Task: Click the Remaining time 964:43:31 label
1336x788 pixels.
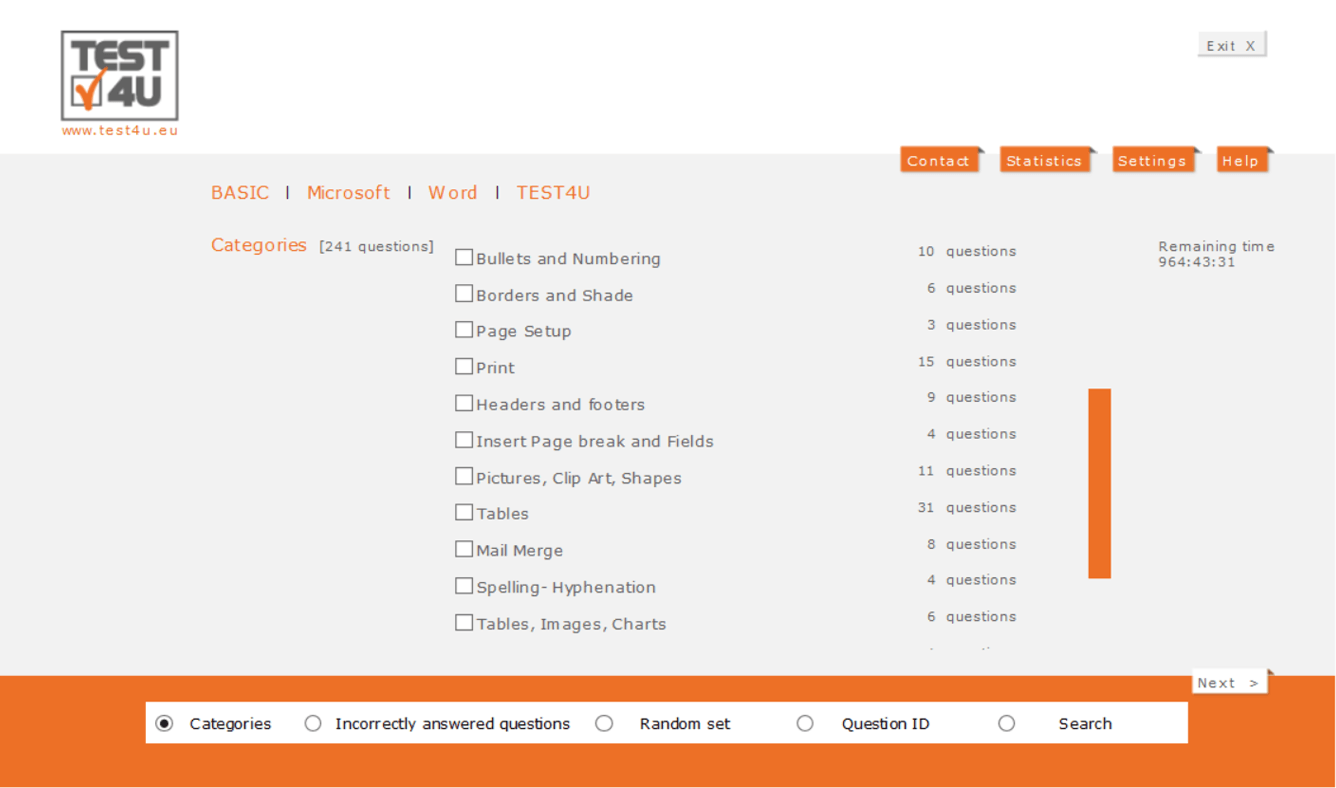Action: (1216, 254)
